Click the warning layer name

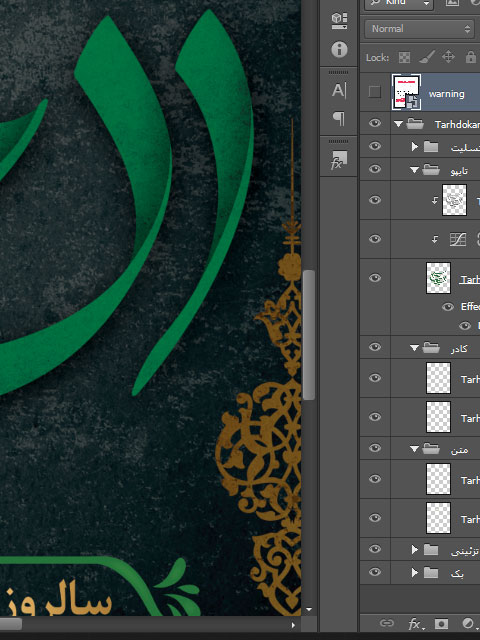[x=447, y=94]
